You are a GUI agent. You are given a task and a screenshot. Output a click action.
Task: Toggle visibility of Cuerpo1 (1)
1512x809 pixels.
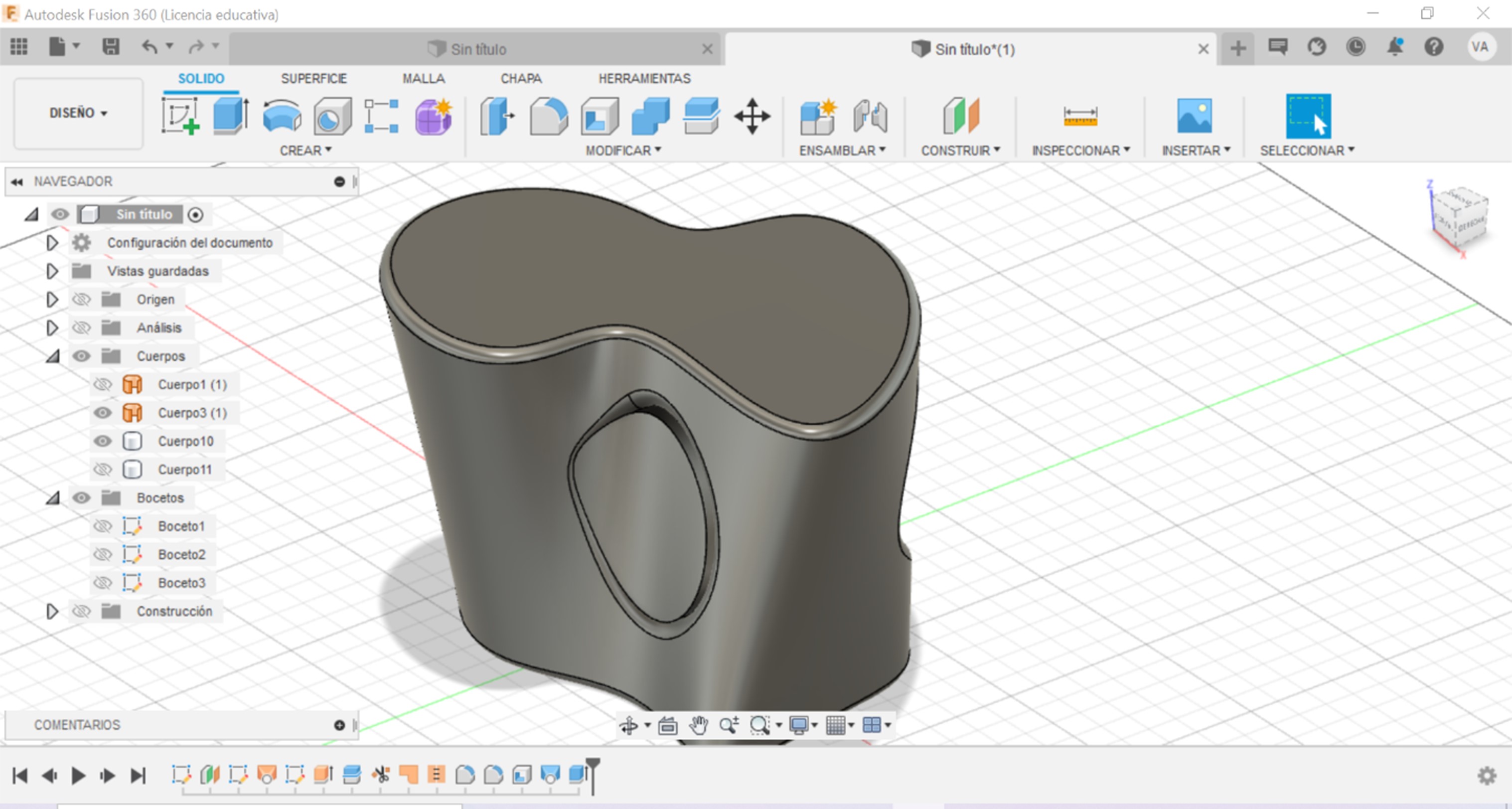(103, 384)
